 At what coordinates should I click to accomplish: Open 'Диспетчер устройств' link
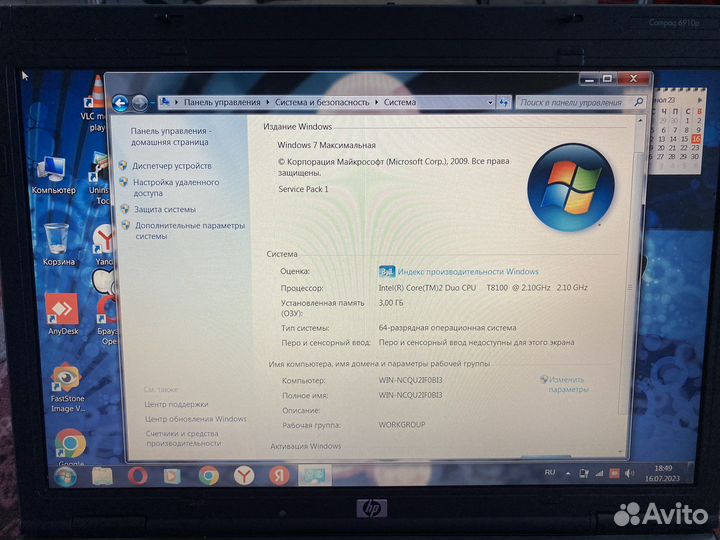[172, 166]
